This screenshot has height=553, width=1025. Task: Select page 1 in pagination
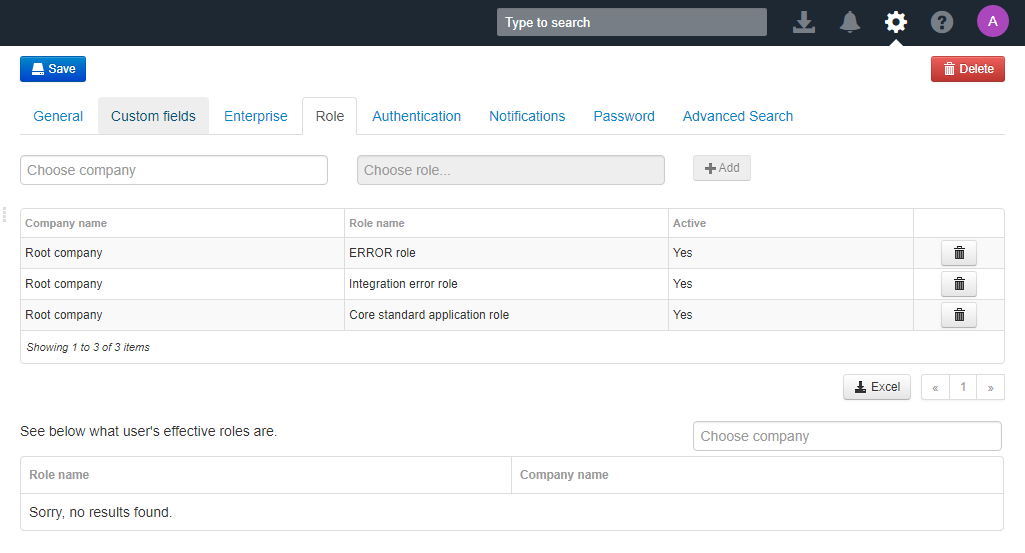point(963,387)
